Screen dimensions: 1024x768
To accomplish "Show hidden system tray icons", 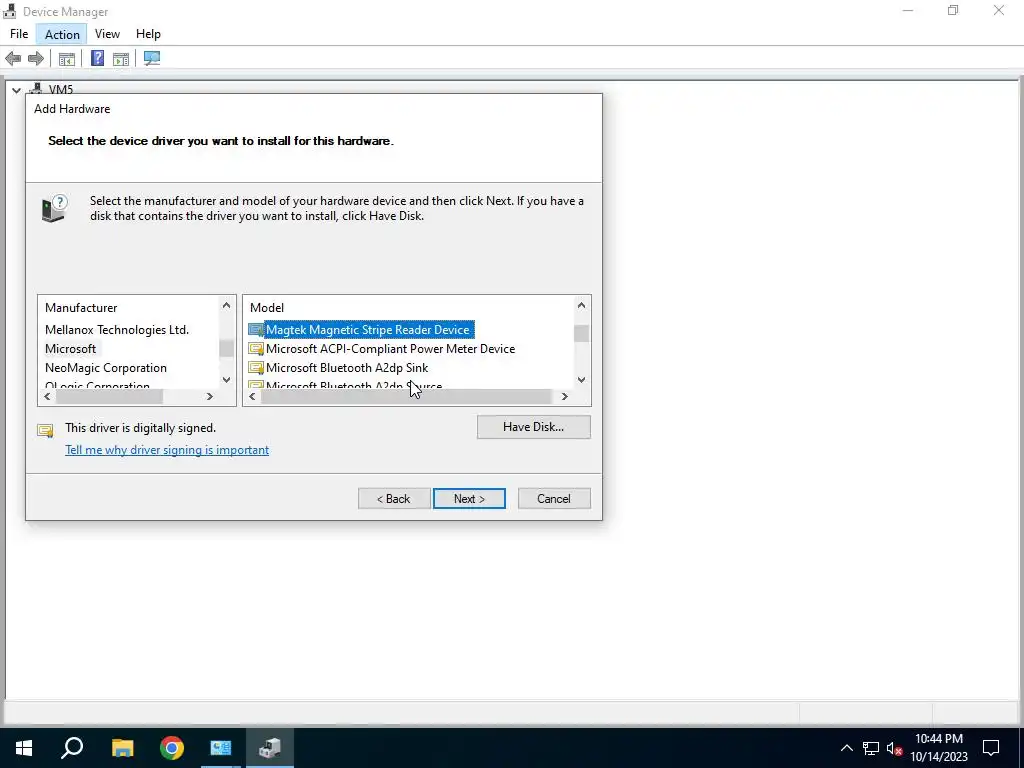I will [846, 748].
